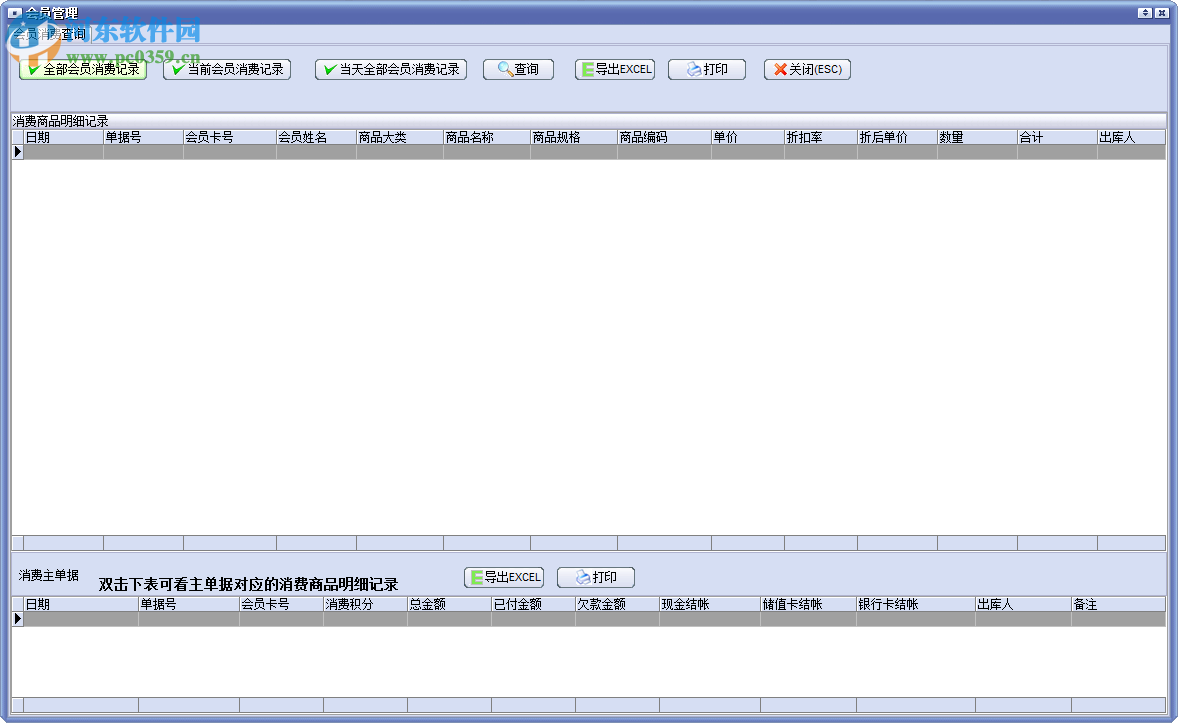This screenshot has height=723, width=1178.
Task: Click the green checkmark on 当天全部会员消费记录
Action: (330, 69)
